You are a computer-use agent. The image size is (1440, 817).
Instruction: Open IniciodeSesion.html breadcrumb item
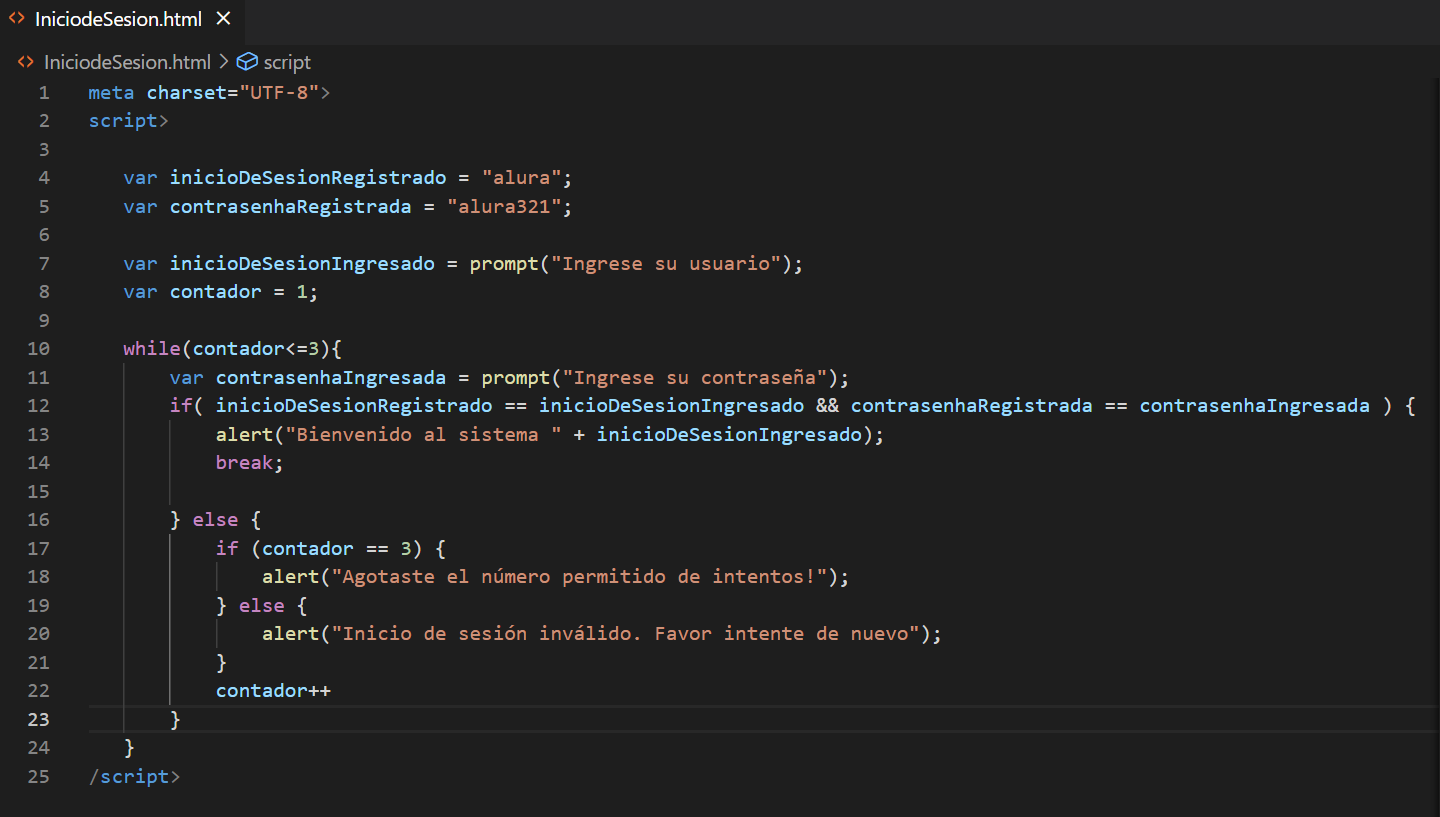(x=127, y=62)
